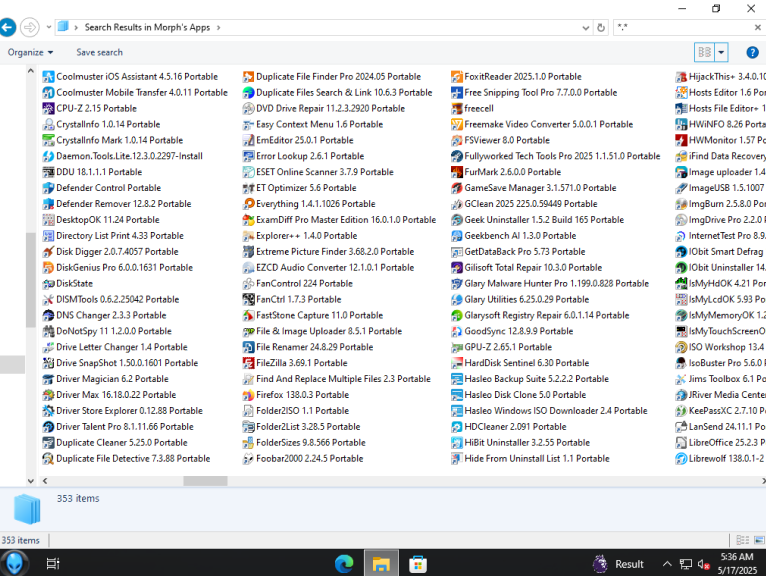Select the DiskGenius Pro 6.0.0.1631 icon
The width and height of the screenshot is (766, 576).
[x=48, y=268]
